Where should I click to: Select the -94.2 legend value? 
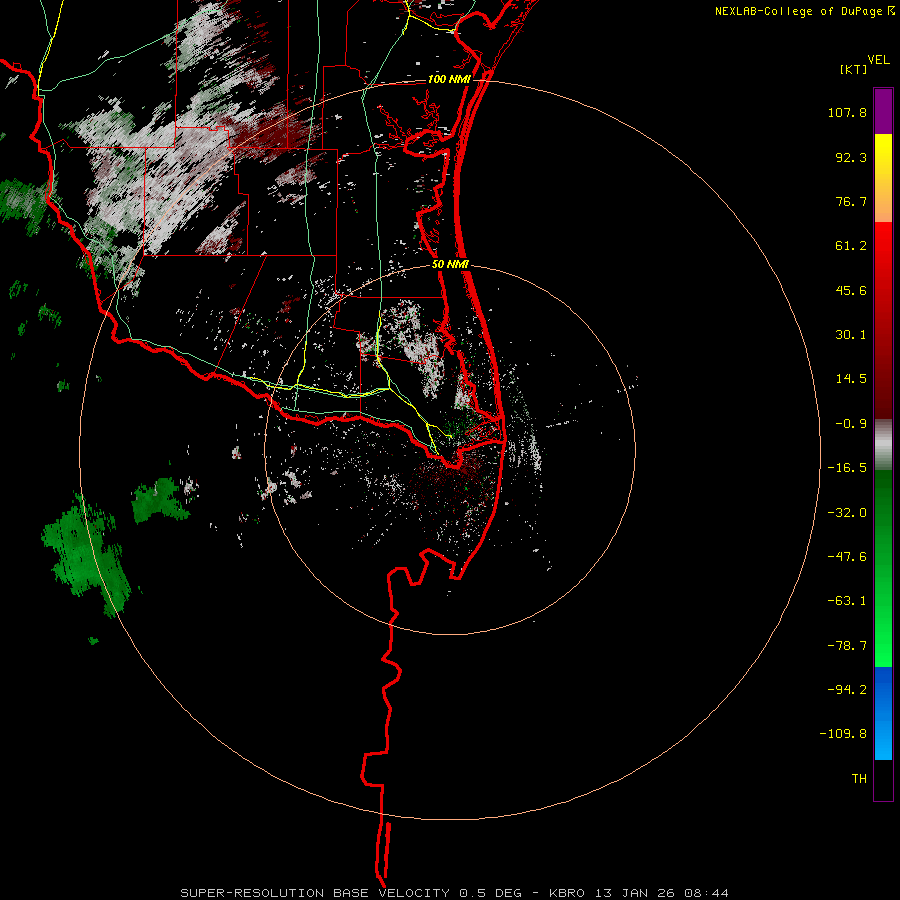pos(847,690)
